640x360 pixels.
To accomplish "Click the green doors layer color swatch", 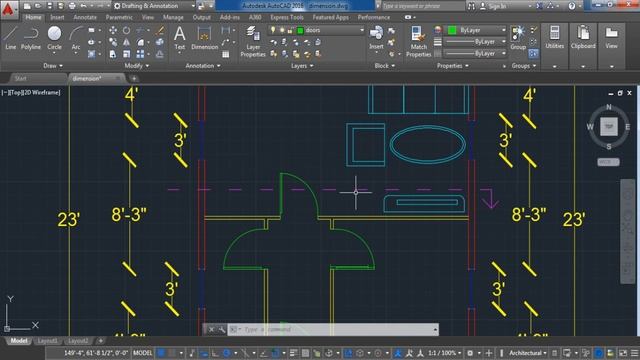I will pyautogui.click(x=300, y=30).
